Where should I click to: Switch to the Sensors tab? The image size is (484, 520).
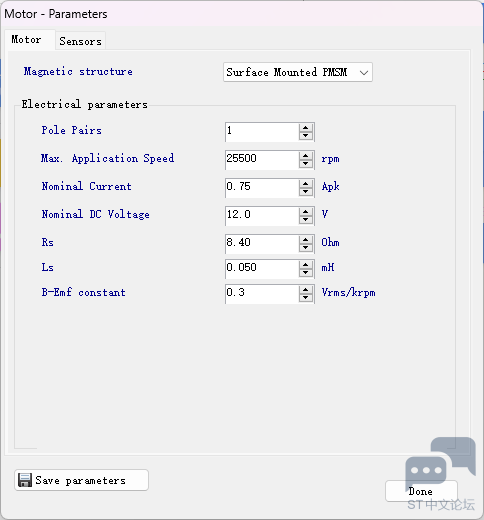80,41
